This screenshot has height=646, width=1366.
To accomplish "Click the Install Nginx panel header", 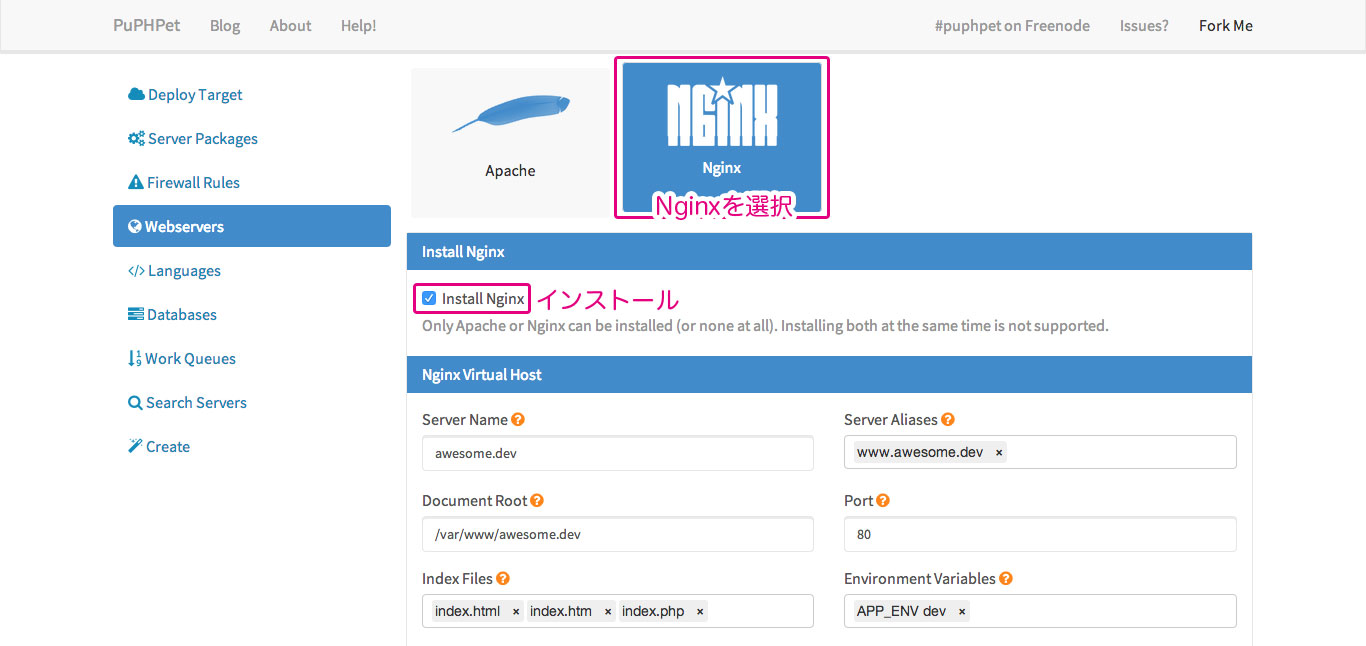I will 829,252.
